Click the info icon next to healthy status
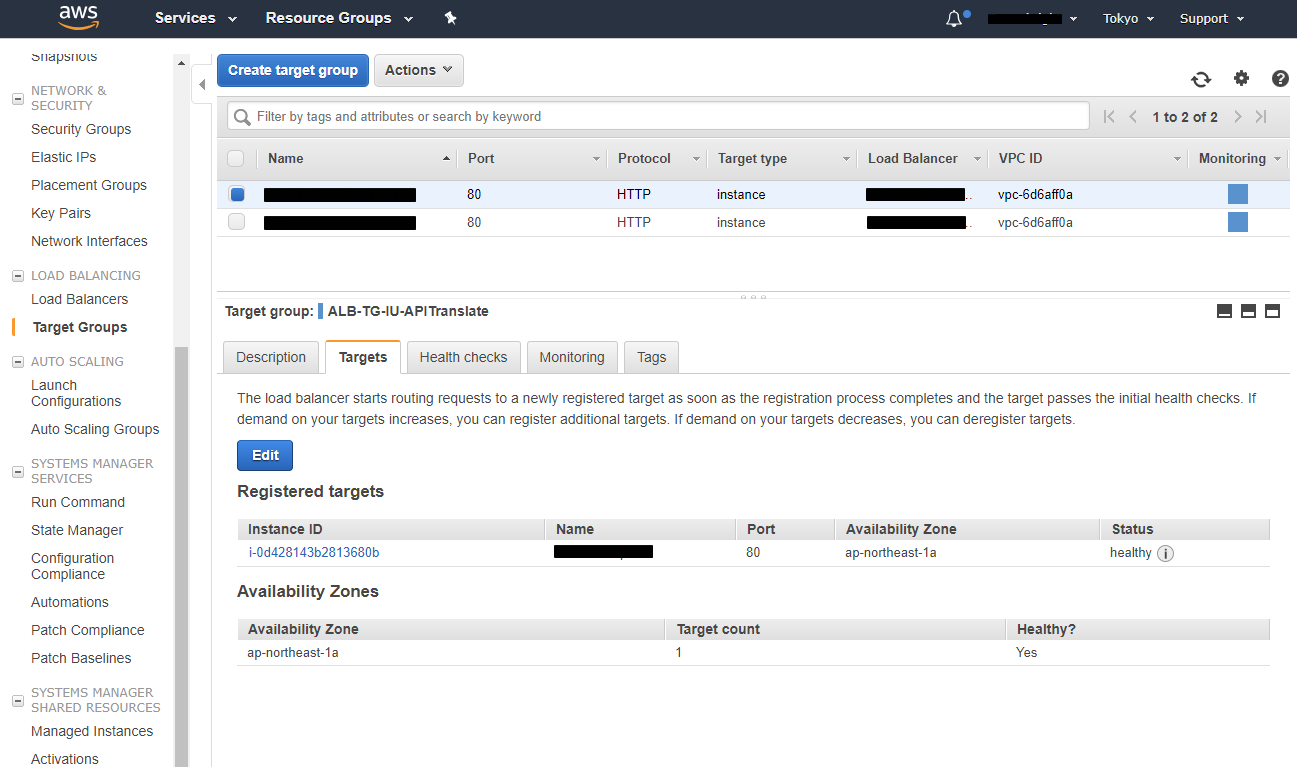The height and width of the screenshot is (767, 1297). [x=1165, y=553]
